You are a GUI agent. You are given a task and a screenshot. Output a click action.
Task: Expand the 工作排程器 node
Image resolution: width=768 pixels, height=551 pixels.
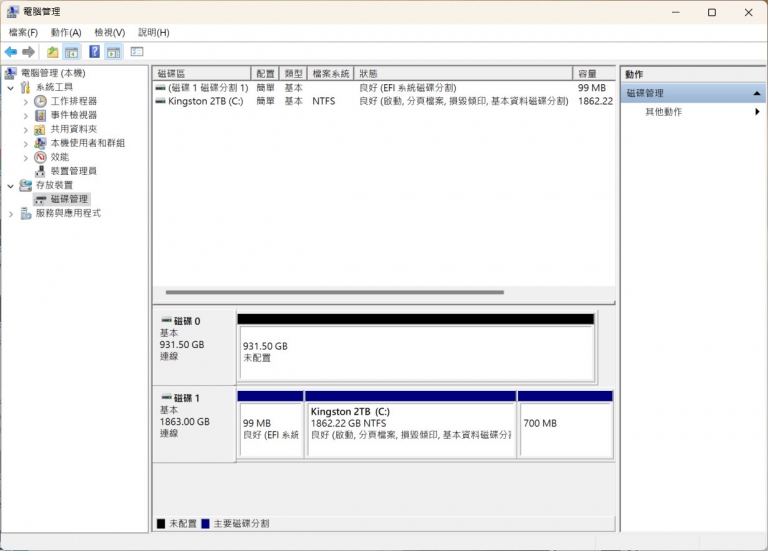(25, 102)
